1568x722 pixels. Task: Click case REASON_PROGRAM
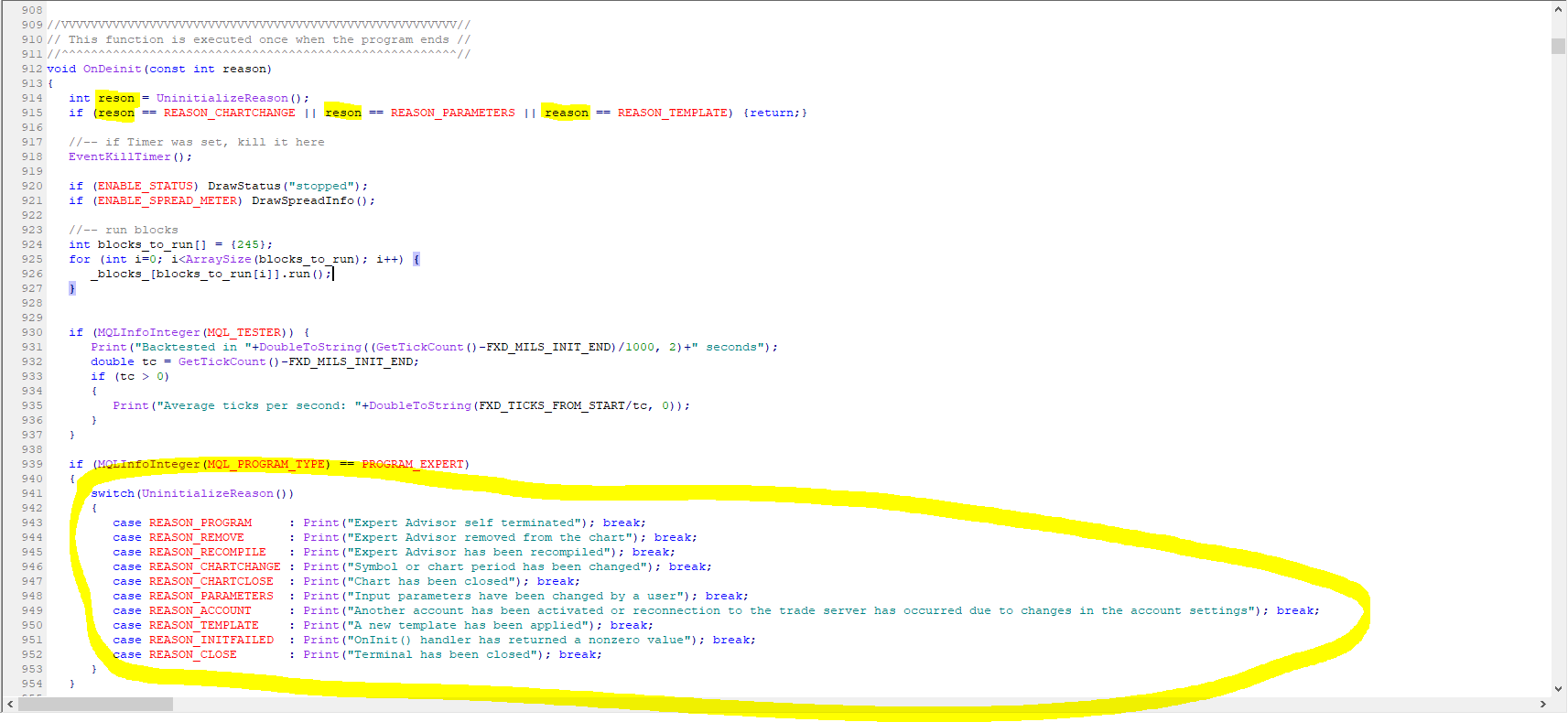pyautogui.click(x=182, y=523)
